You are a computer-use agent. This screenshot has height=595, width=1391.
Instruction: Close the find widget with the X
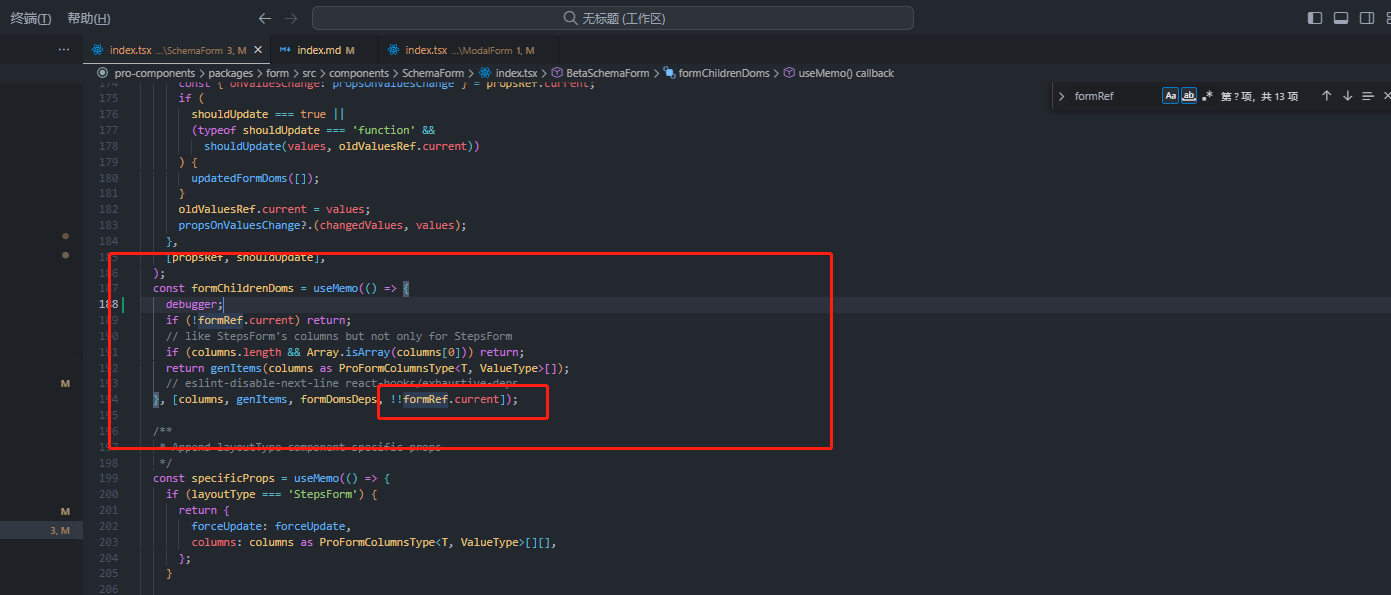[1386, 95]
